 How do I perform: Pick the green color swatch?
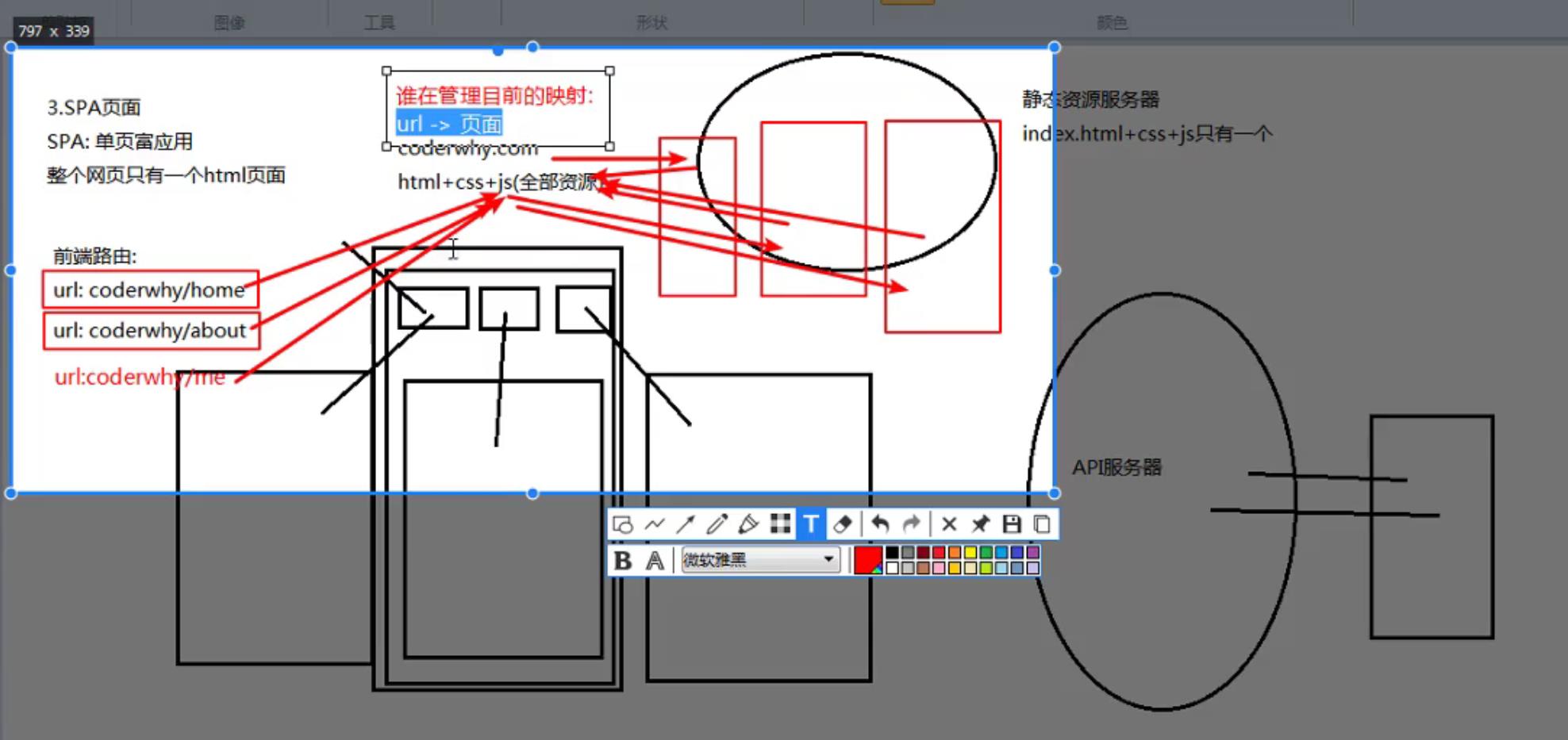coord(986,552)
